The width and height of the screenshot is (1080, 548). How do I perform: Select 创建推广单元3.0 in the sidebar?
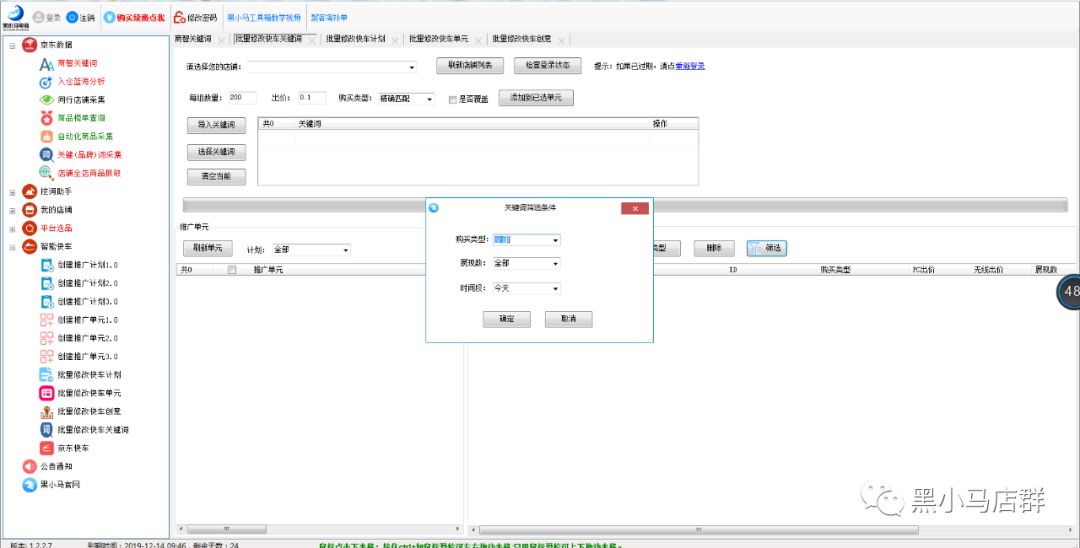pyautogui.click(x=87, y=357)
